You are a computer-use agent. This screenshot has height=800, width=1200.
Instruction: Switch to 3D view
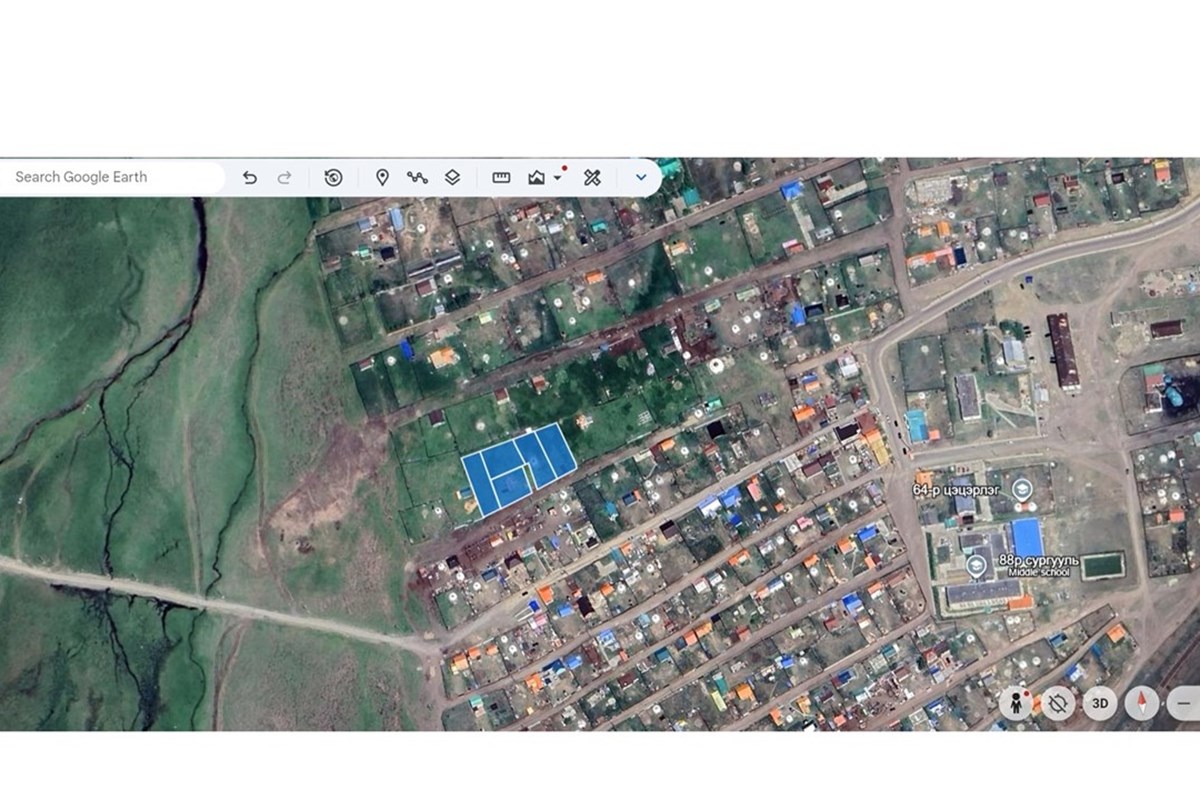click(x=1100, y=704)
